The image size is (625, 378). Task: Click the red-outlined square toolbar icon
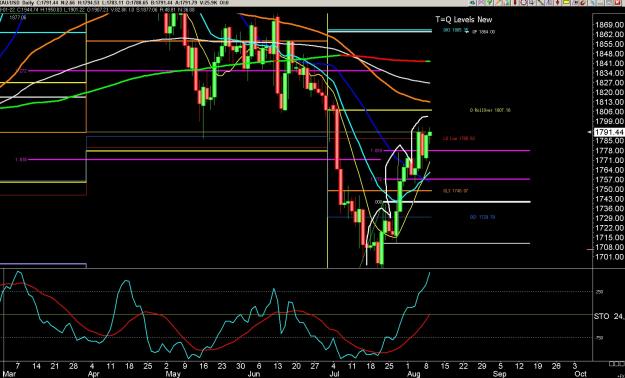coord(524,3)
